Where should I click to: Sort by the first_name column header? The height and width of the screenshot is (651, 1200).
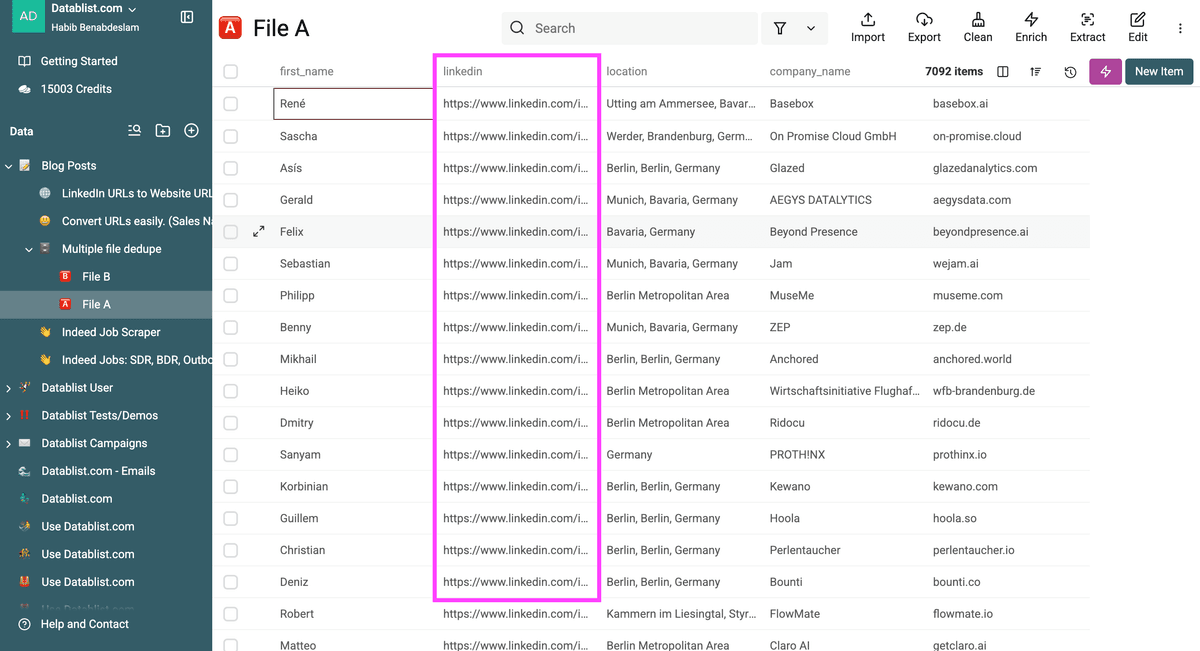pyautogui.click(x=307, y=72)
